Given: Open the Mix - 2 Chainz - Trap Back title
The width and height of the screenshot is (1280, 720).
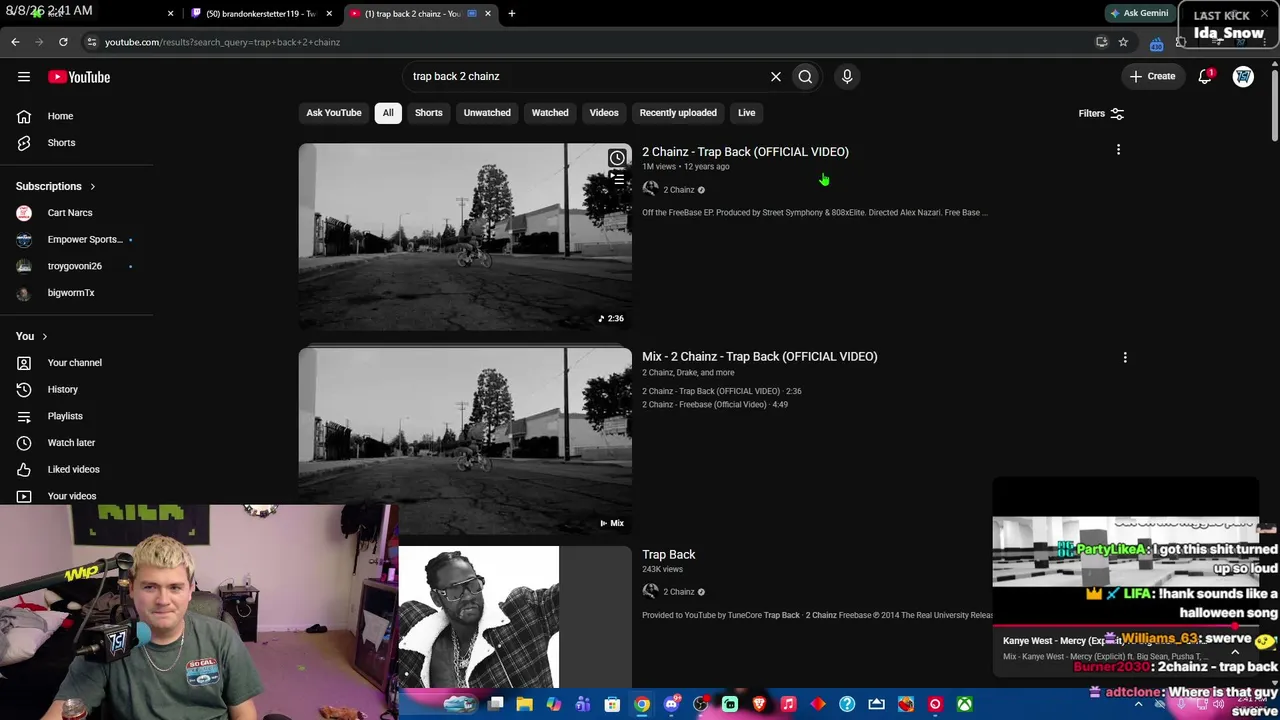Looking at the screenshot, I should click(760, 357).
